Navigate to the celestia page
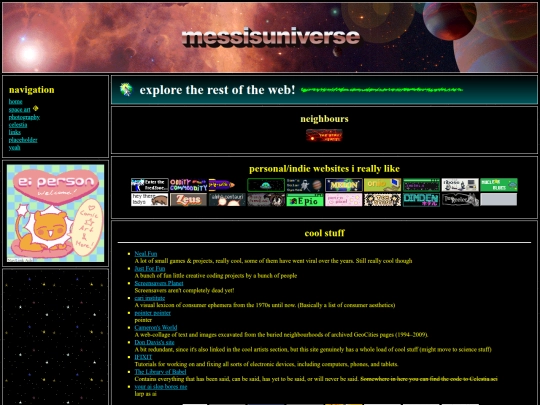This screenshot has width=540, height=405. pyautogui.click(x=18, y=125)
